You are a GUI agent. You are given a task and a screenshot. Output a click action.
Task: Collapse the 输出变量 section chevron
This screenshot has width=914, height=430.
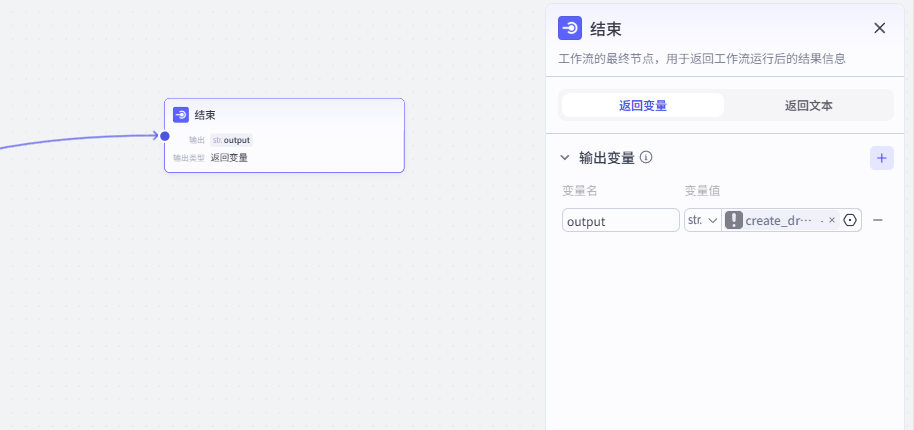(566, 158)
